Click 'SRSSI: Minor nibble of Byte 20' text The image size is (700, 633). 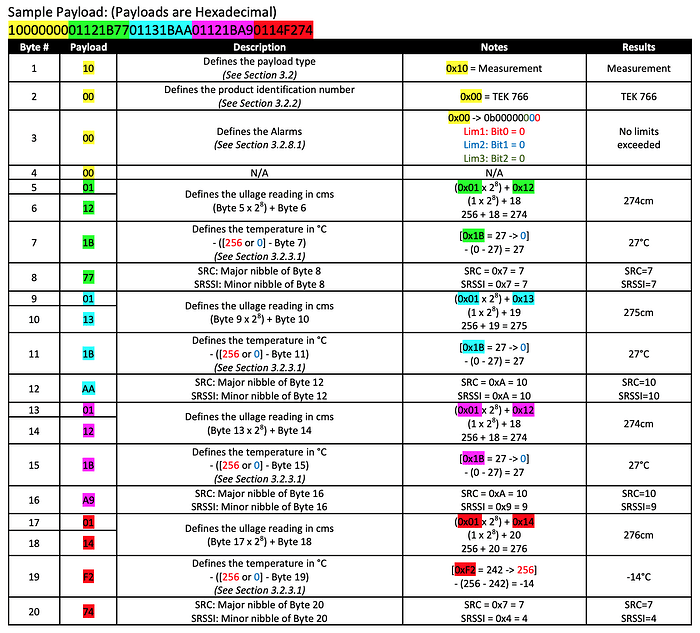click(x=259, y=618)
